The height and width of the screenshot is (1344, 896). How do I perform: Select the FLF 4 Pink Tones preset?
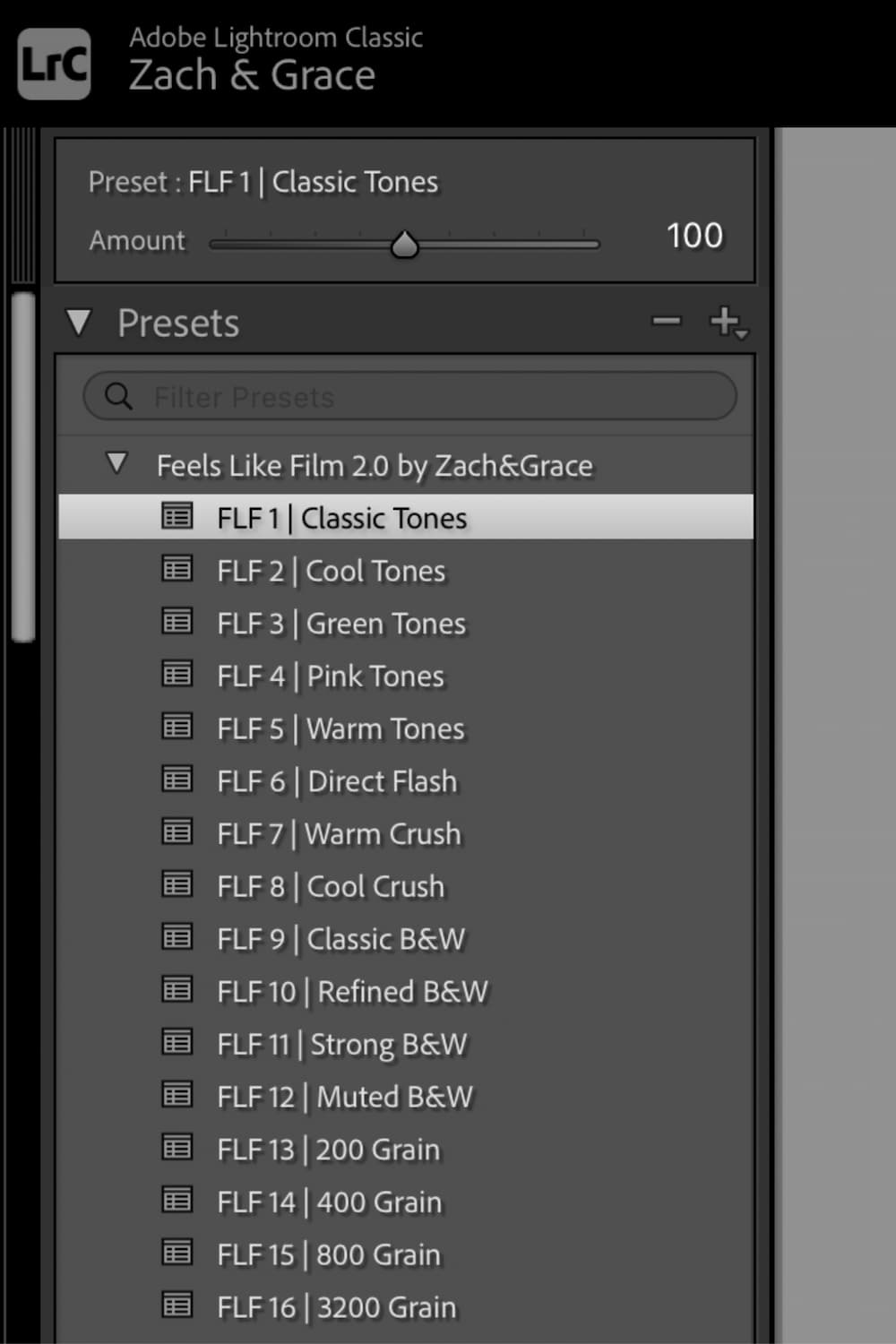[x=330, y=676]
